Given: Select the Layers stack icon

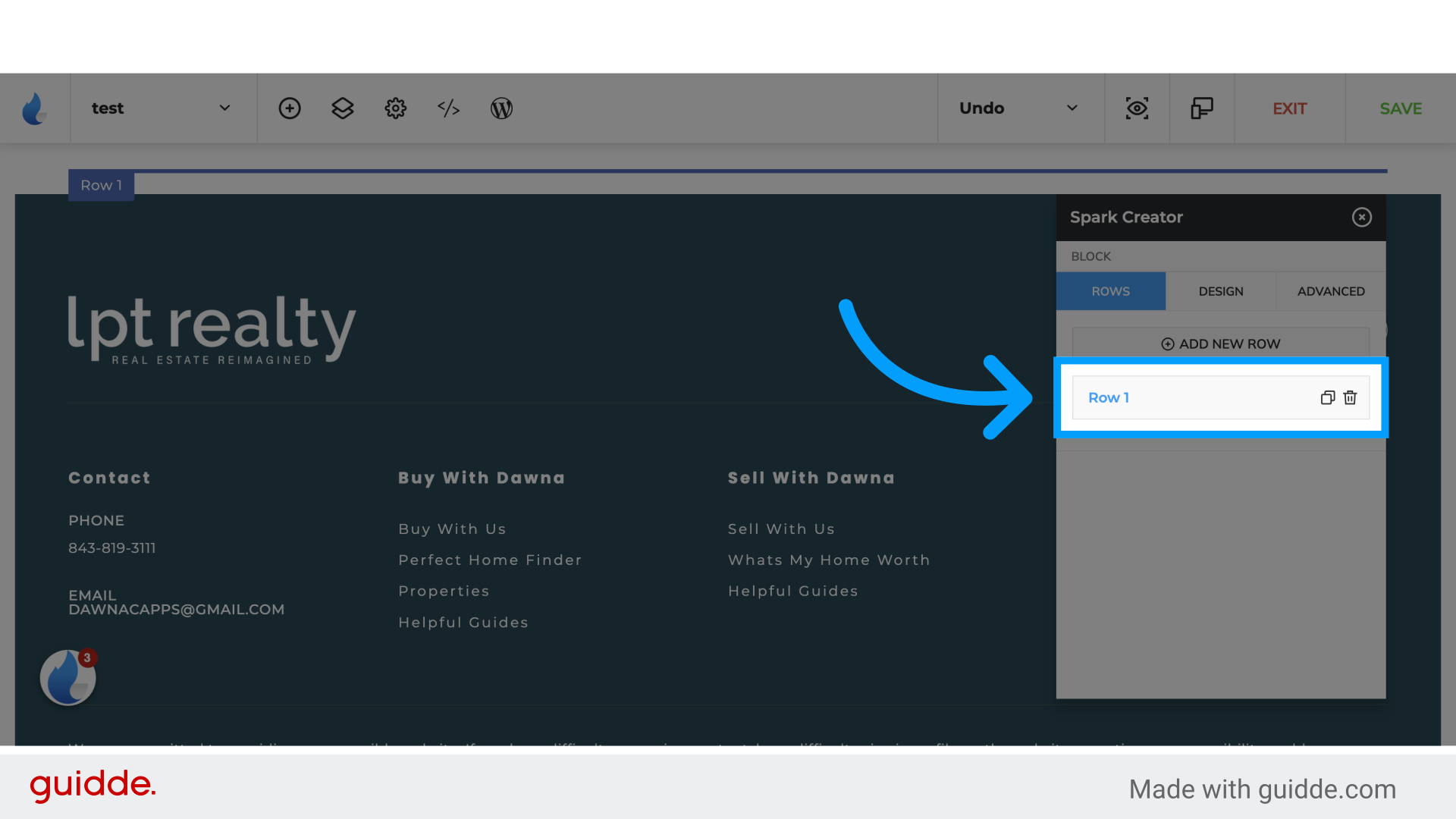Looking at the screenshot, I should pos(342,107).
